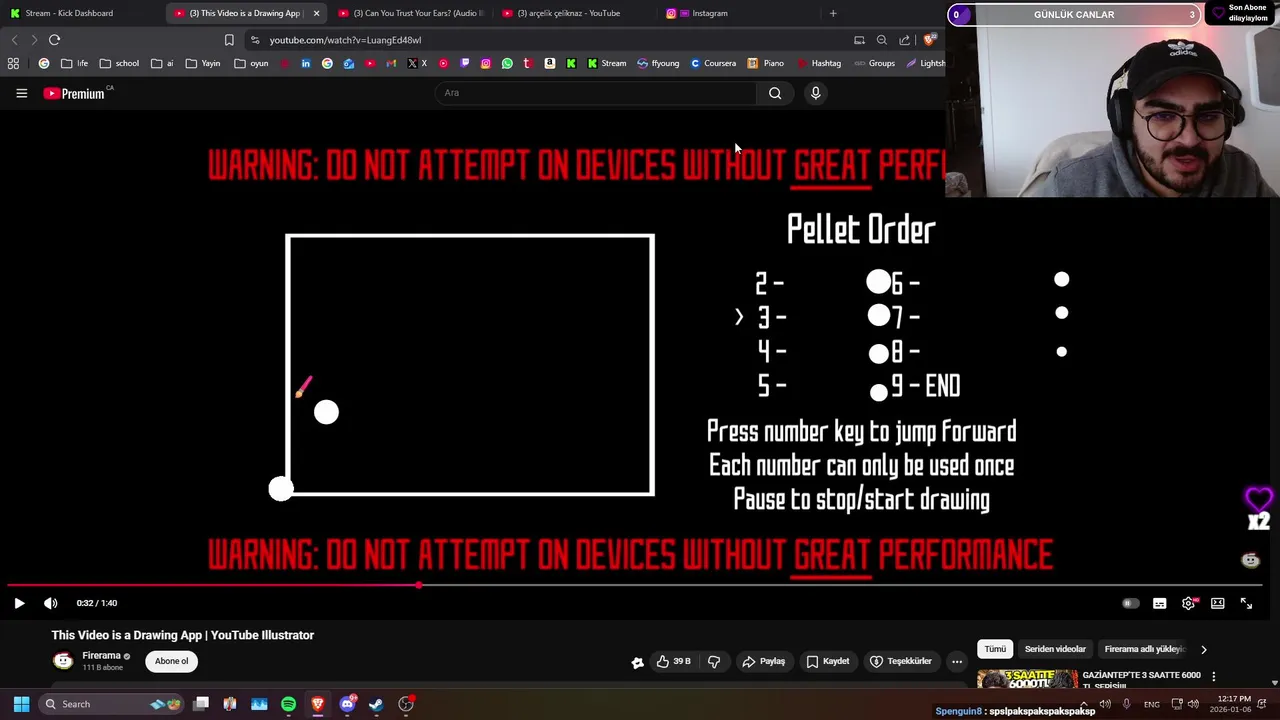Save the video with 'Kaydet' button

click(828, 661)
